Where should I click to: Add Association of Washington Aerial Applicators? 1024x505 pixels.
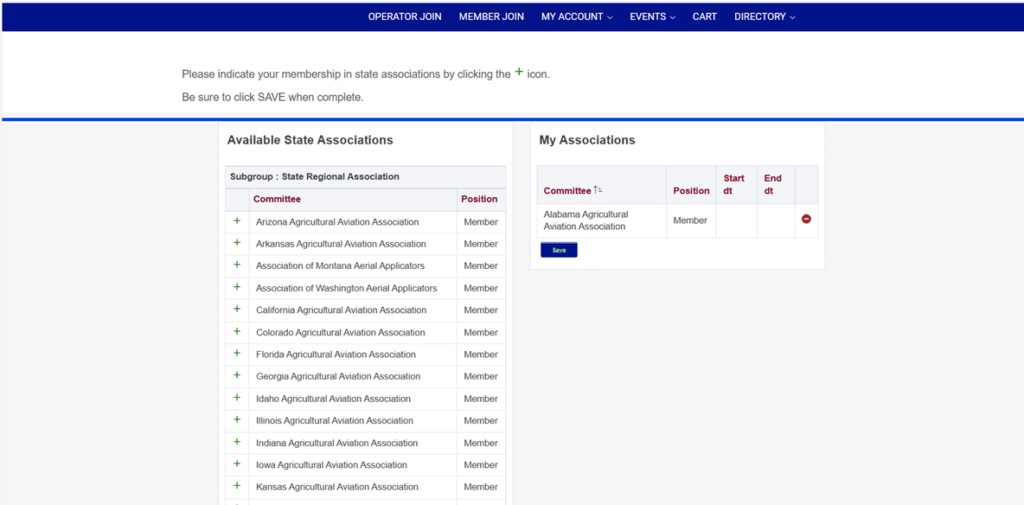[x=237, y=287]
